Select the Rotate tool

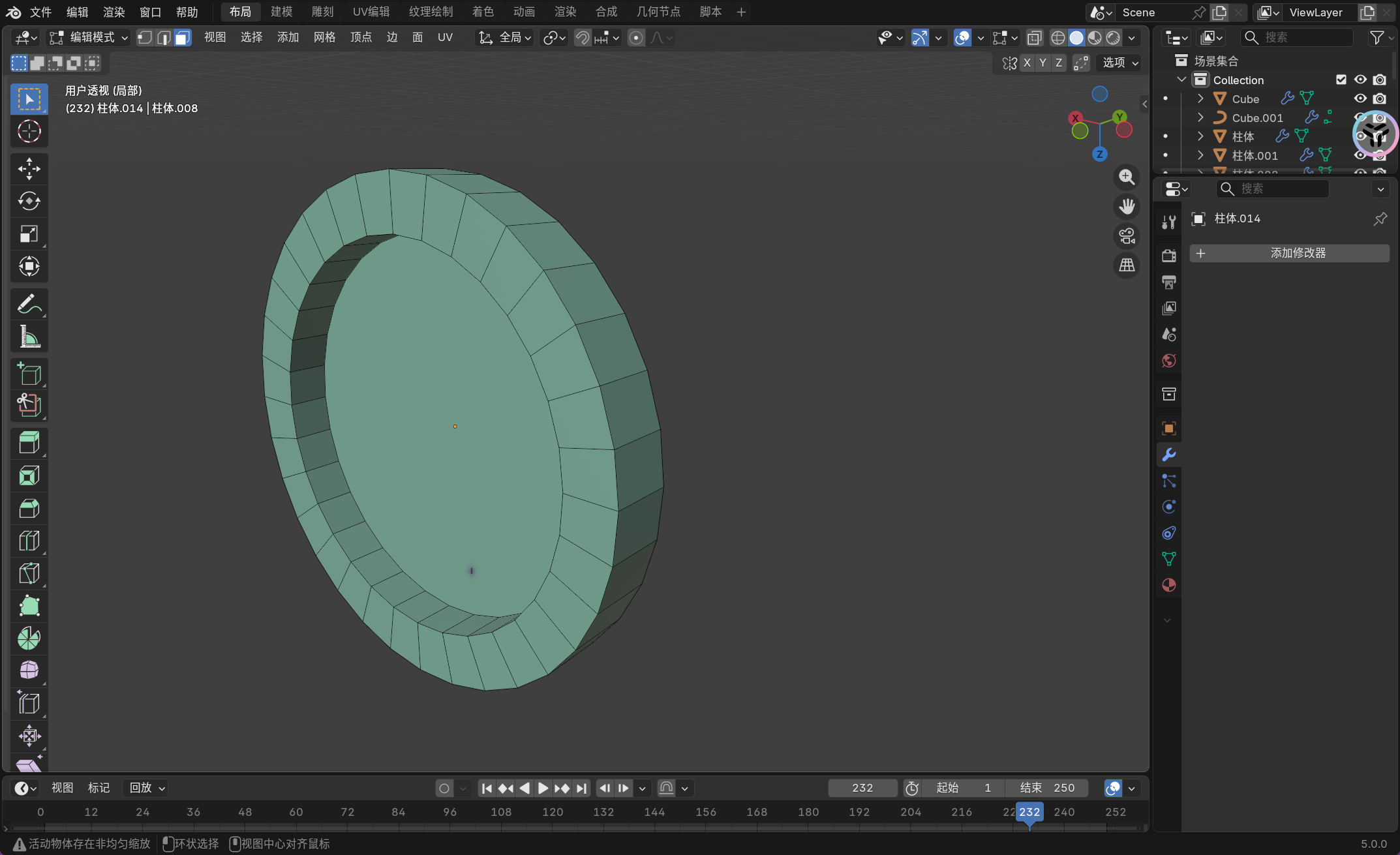pyautogui.click(x=29, y=201)
